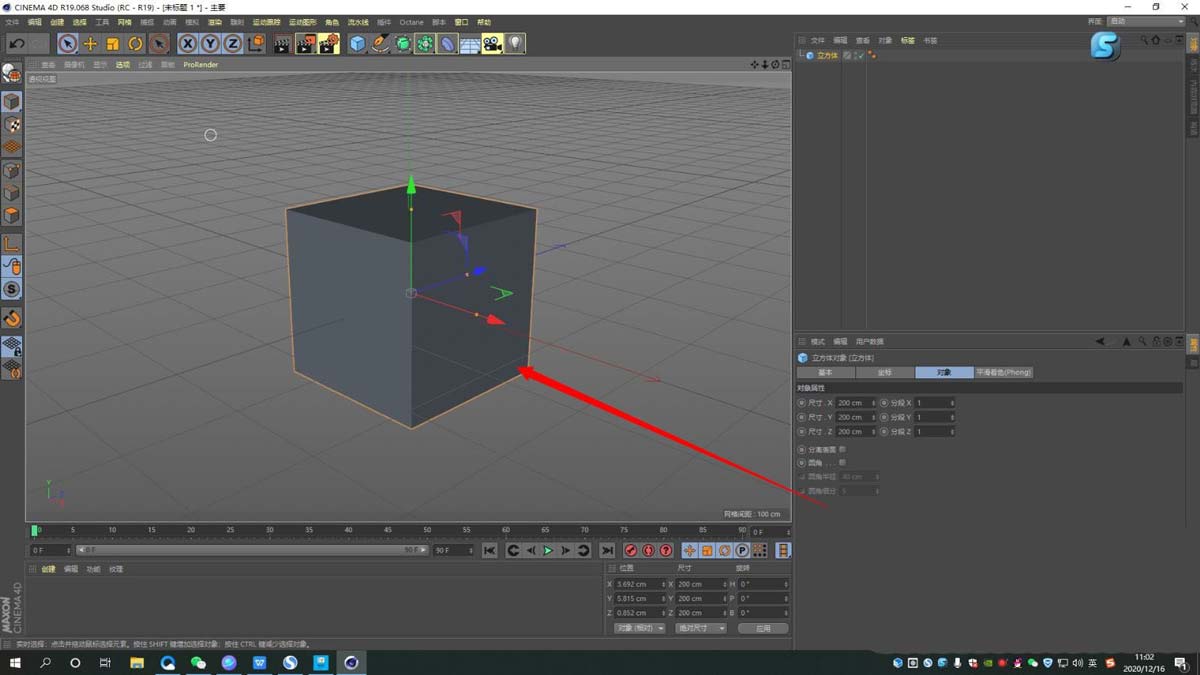
Task: Open File Explorer from the taskbar
Action: [137, 662]
